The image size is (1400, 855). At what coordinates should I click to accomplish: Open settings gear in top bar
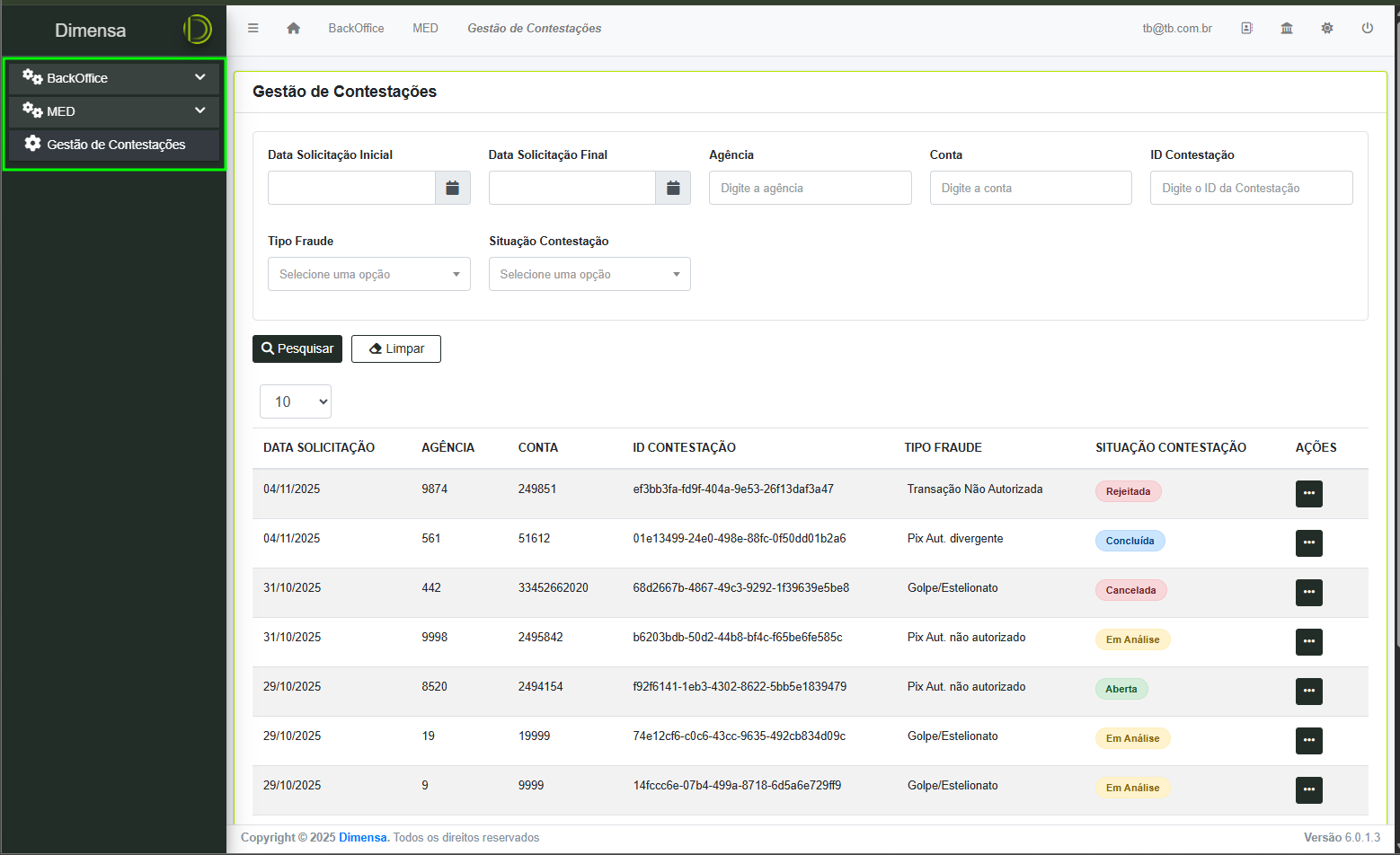[x=1327, y=28]
